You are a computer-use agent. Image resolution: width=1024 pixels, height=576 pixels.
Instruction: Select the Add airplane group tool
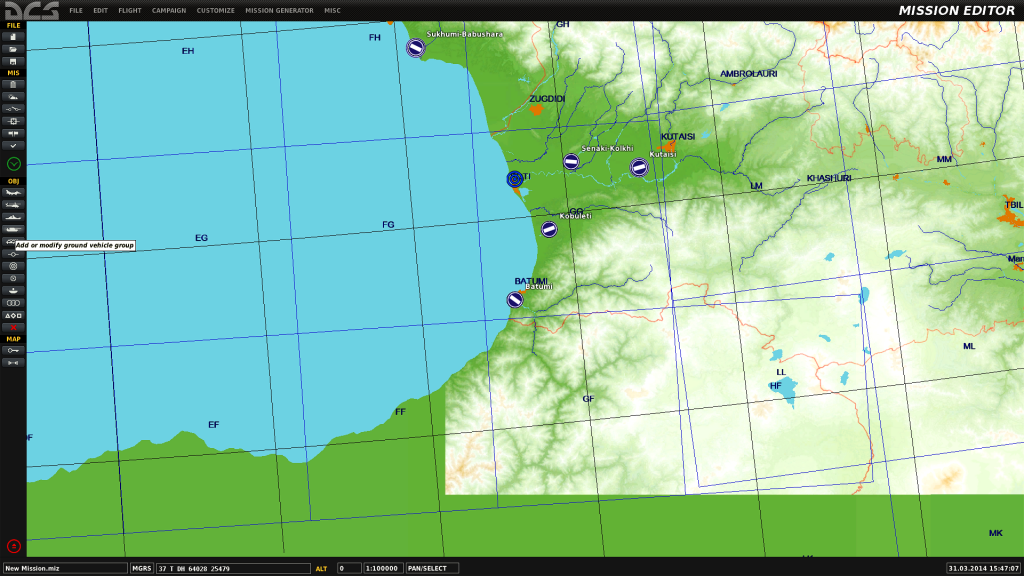point(13,193)
